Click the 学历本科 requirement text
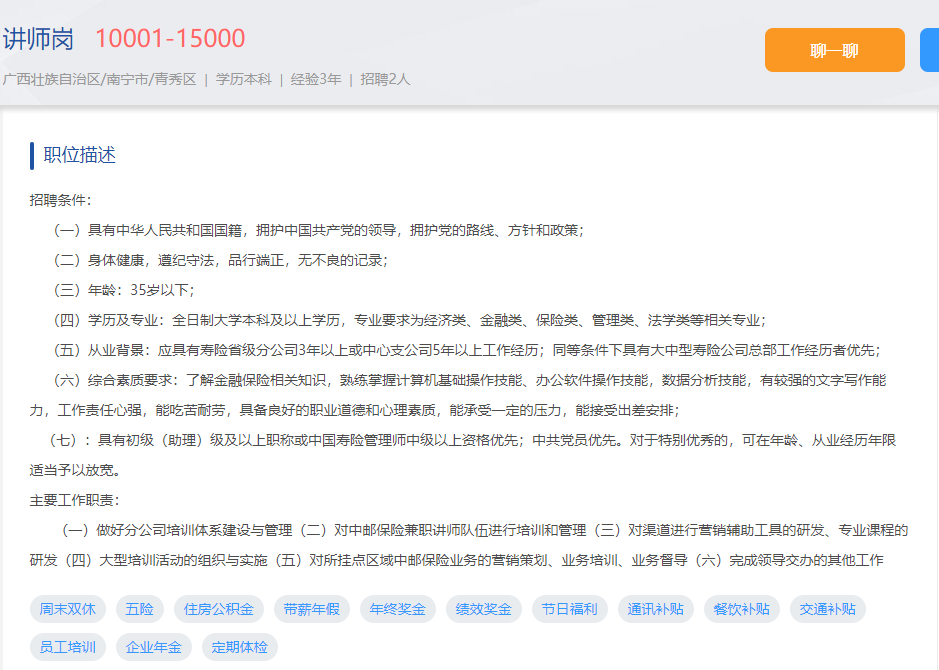 (x=244, y=80)
